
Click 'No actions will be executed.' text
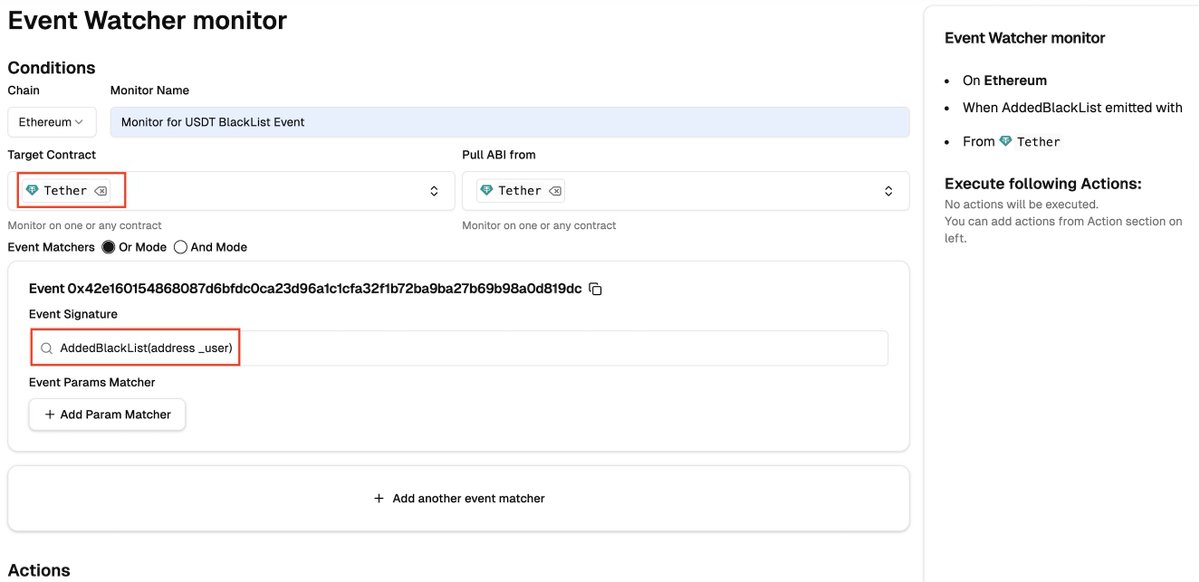1022,204
